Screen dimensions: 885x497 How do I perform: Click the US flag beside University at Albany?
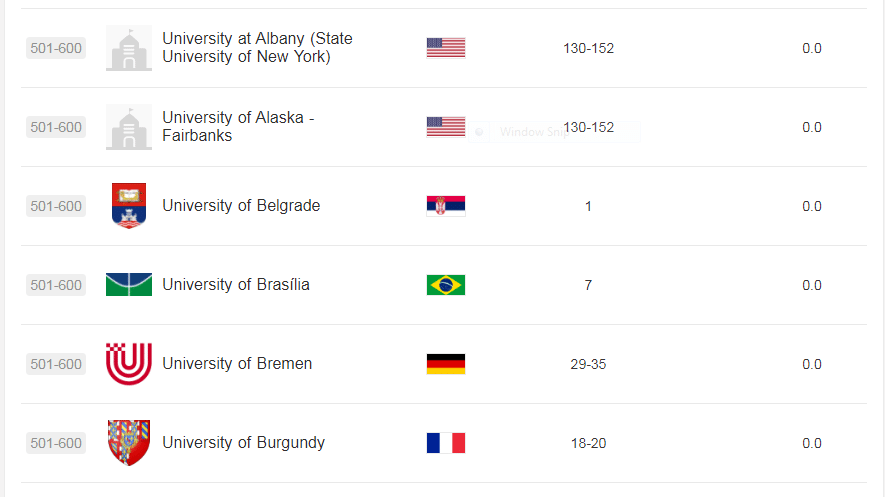tap(445, 47)
